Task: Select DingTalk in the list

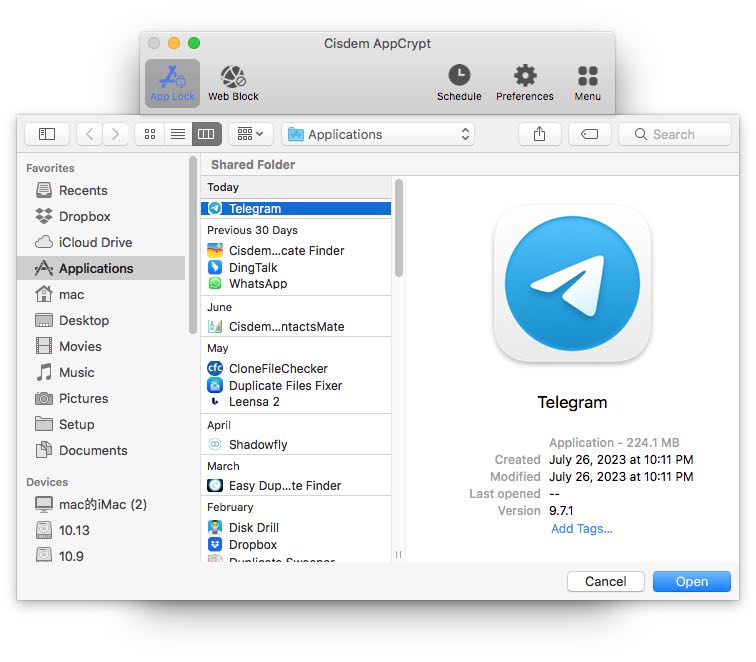Action: (296, 268)
